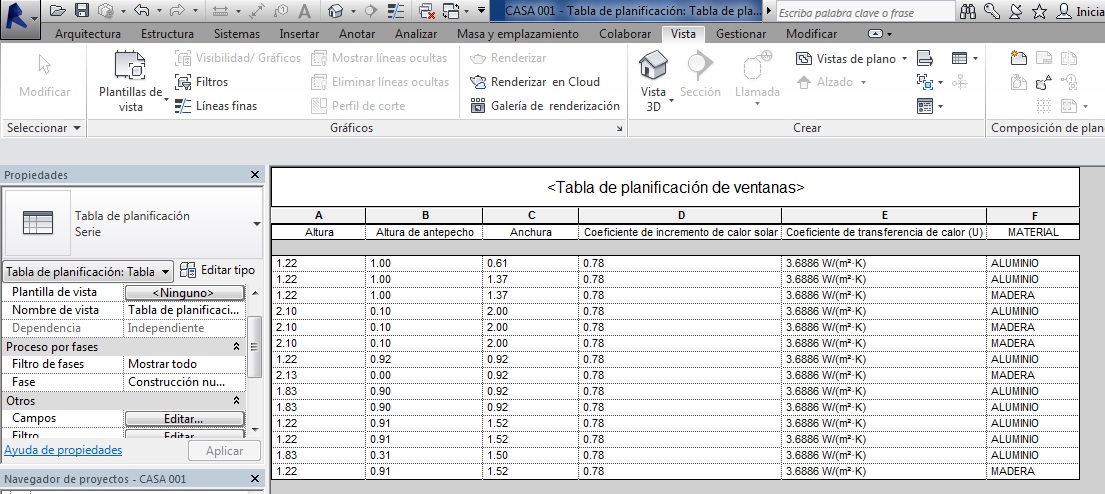Open the Gestionar ribbon tab
Image resolution: width=1105 pixels, height=494 pixels.
(x=741, y=34)
